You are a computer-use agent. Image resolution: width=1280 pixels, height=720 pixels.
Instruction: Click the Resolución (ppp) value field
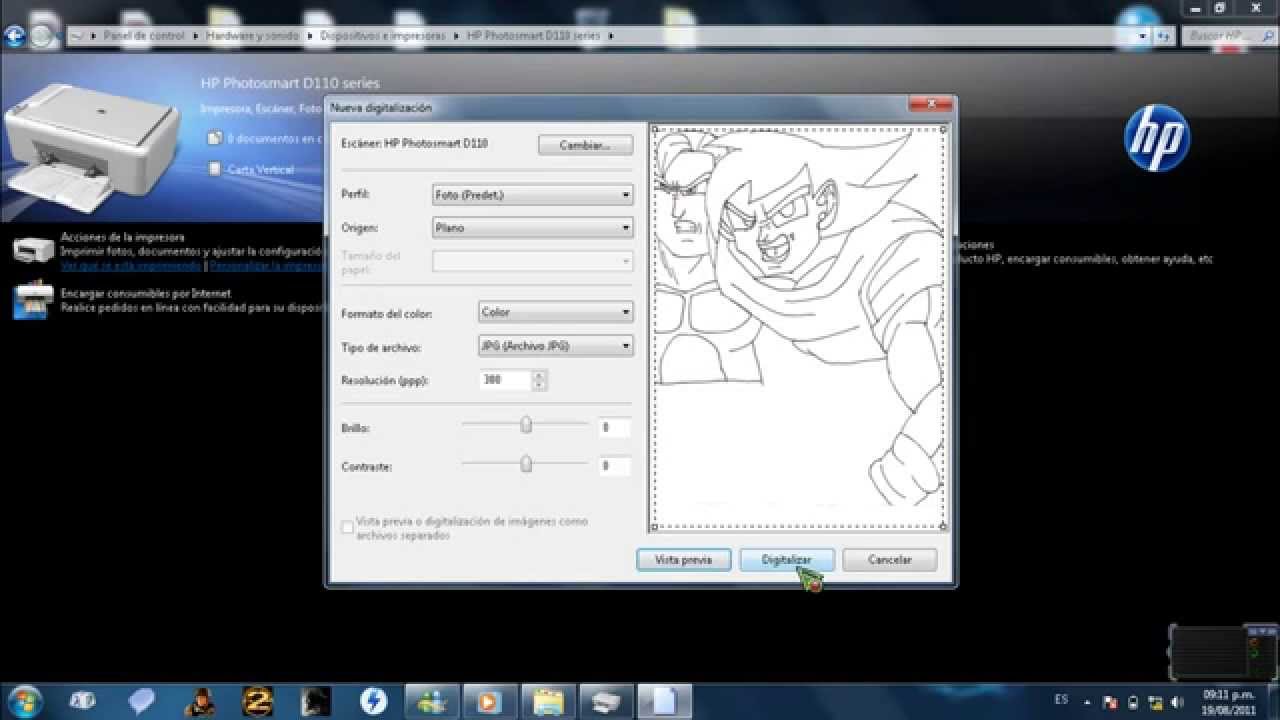click(x=506, y=380)
